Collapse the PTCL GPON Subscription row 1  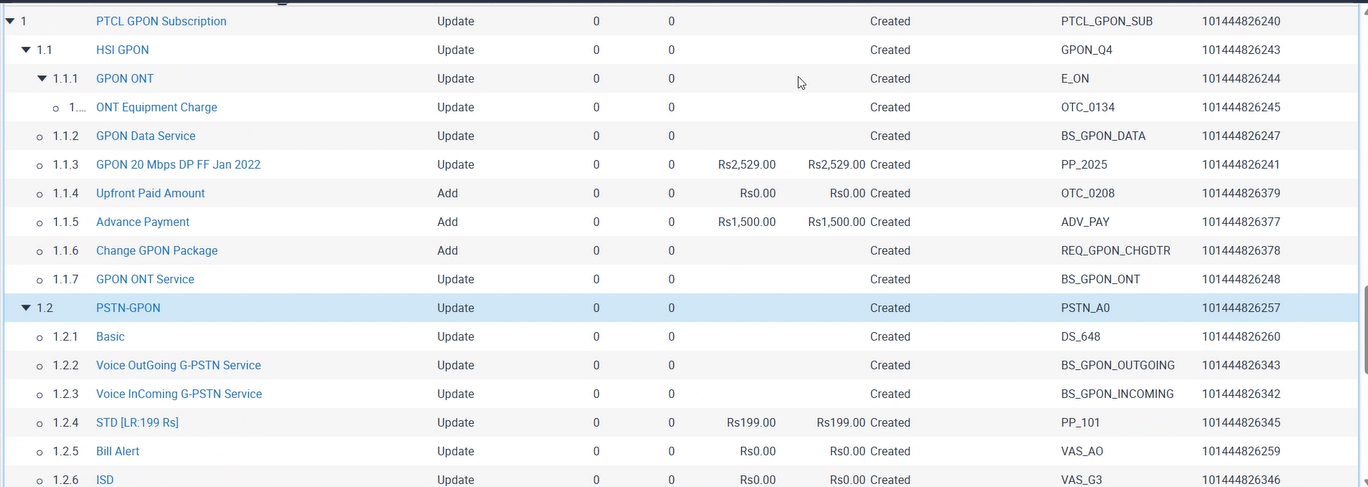pyautogui.click(x=10, y=21)
